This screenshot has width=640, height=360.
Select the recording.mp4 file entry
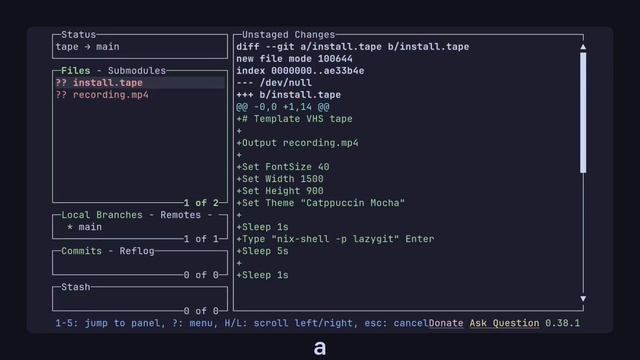click(x=140, y=95)
